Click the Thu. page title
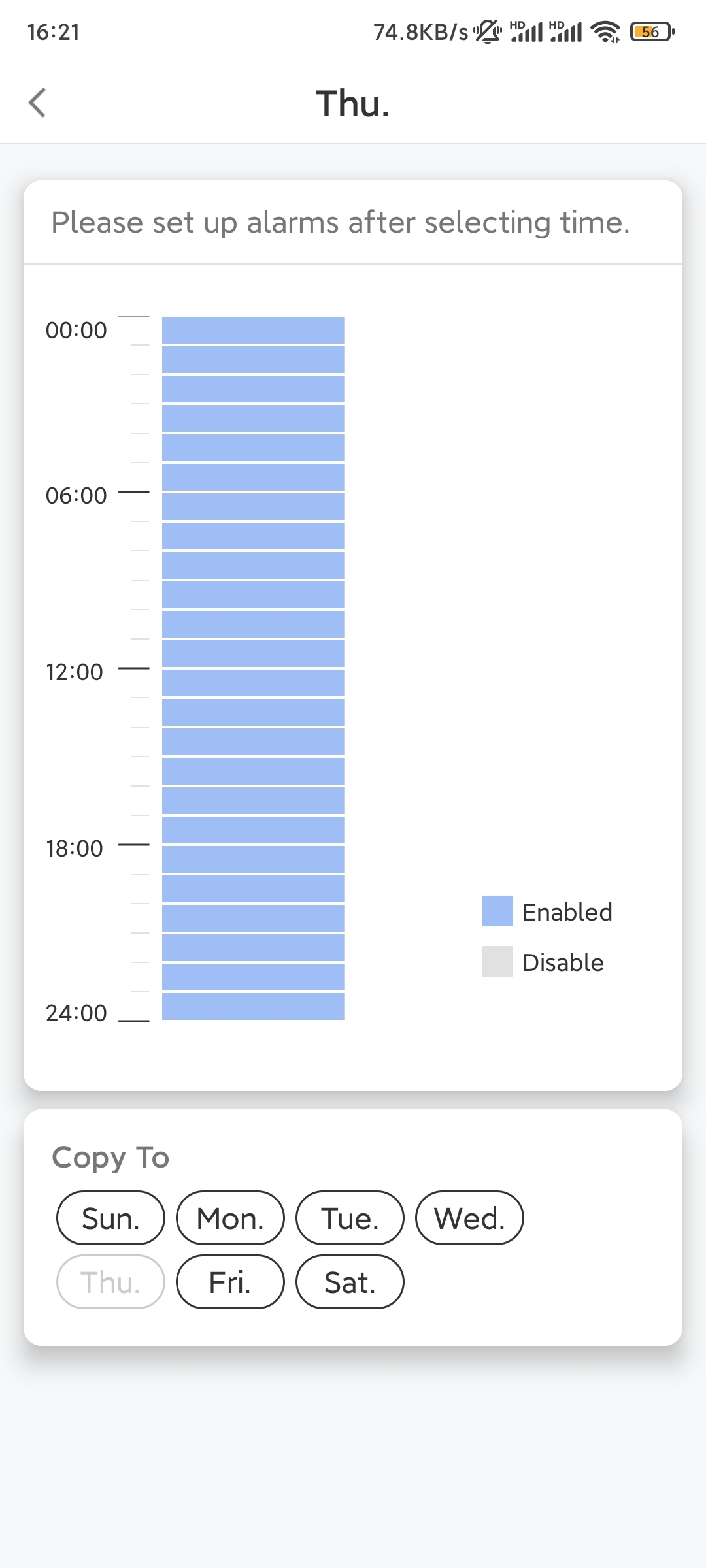Viewport: 706px width, 1568px height. point(353,104)
